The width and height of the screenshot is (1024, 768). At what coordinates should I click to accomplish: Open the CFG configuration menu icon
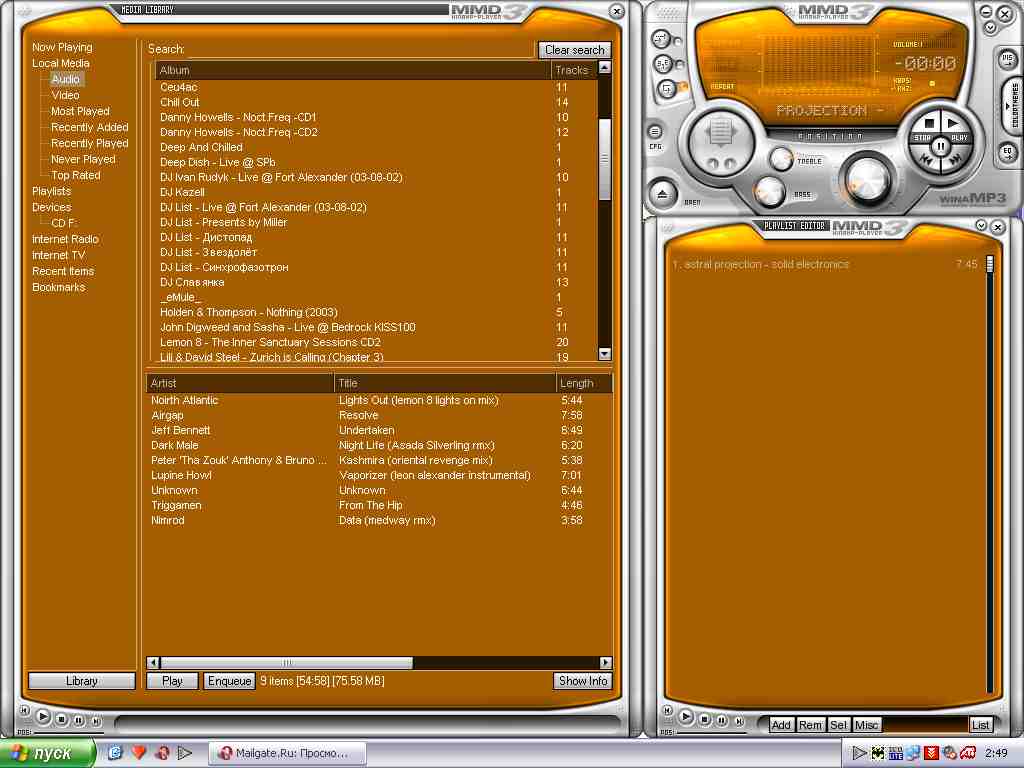point(656,132)
